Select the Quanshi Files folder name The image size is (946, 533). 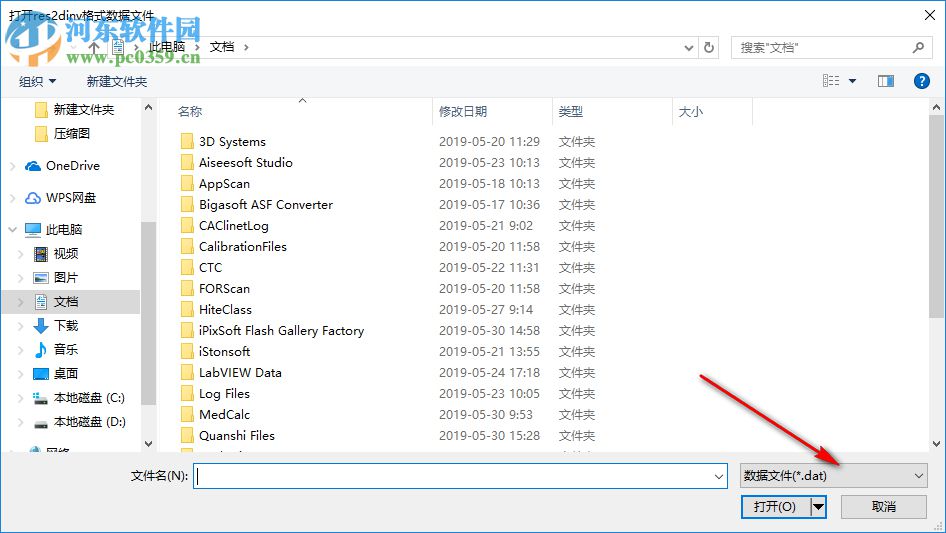tap(236, 435)
